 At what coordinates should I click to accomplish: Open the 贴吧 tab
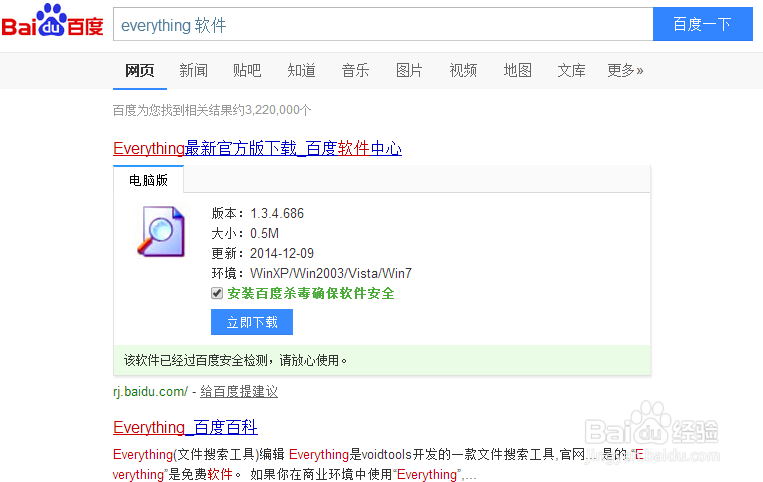pos(247,71)
